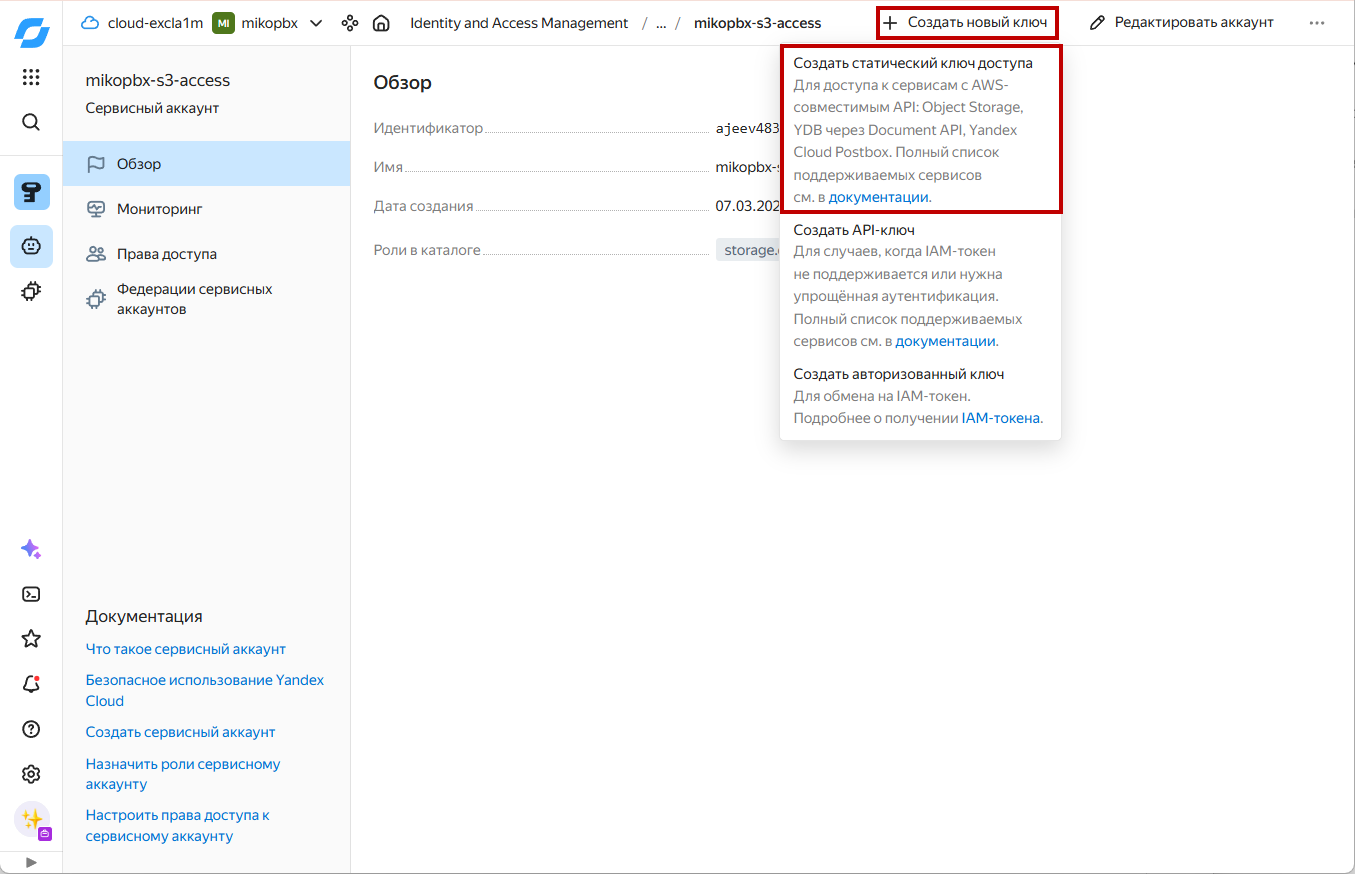Select Создать статический ключ доступа option
This screenshot has height=874, width=1355.
[x=912, y=63]
